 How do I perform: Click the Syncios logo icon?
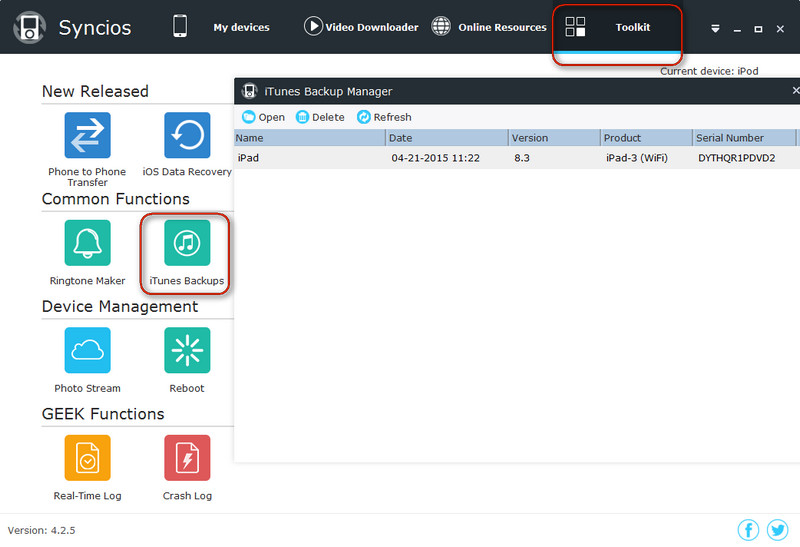tap(30, 28)
